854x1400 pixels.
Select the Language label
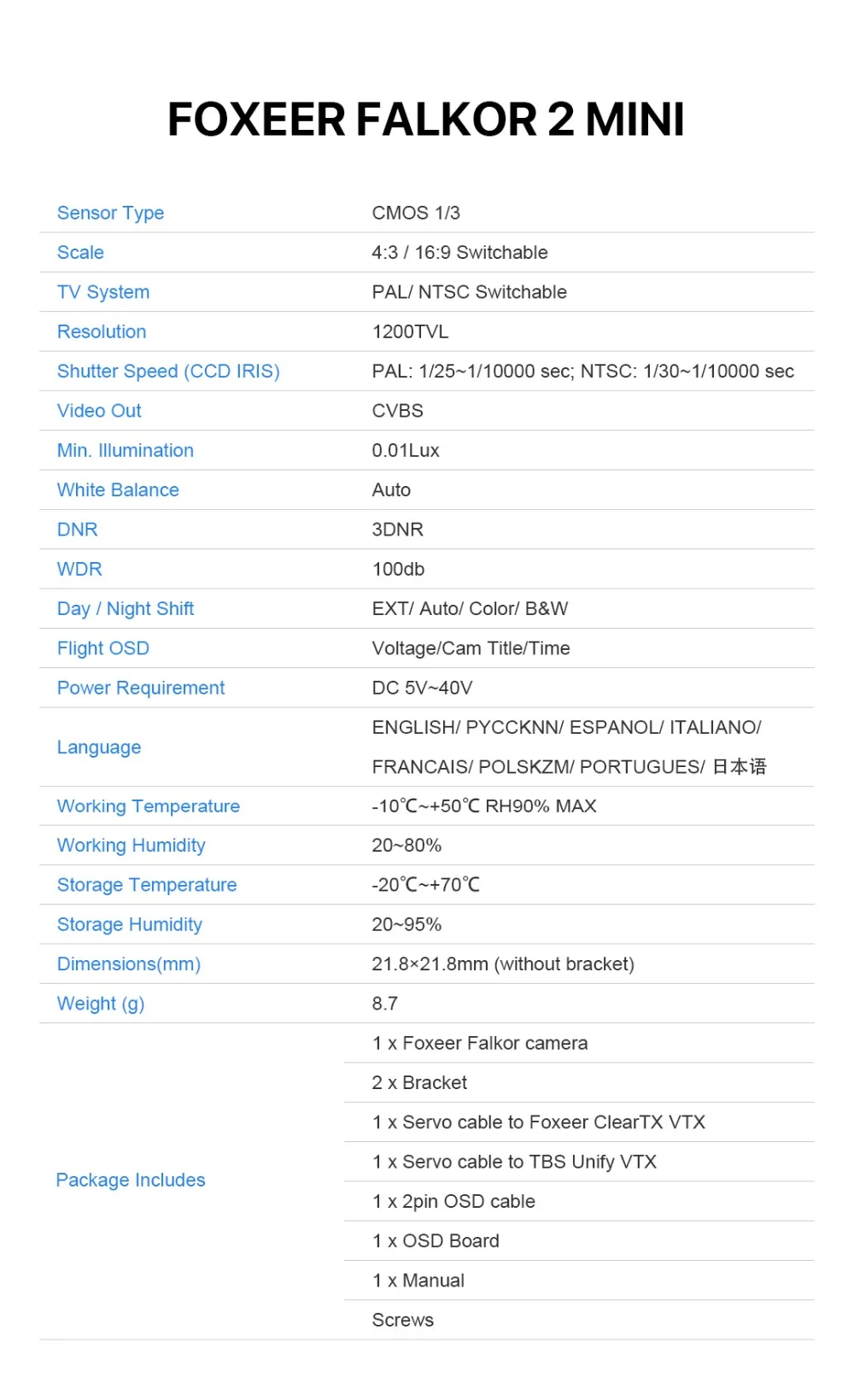pos(99,747)
